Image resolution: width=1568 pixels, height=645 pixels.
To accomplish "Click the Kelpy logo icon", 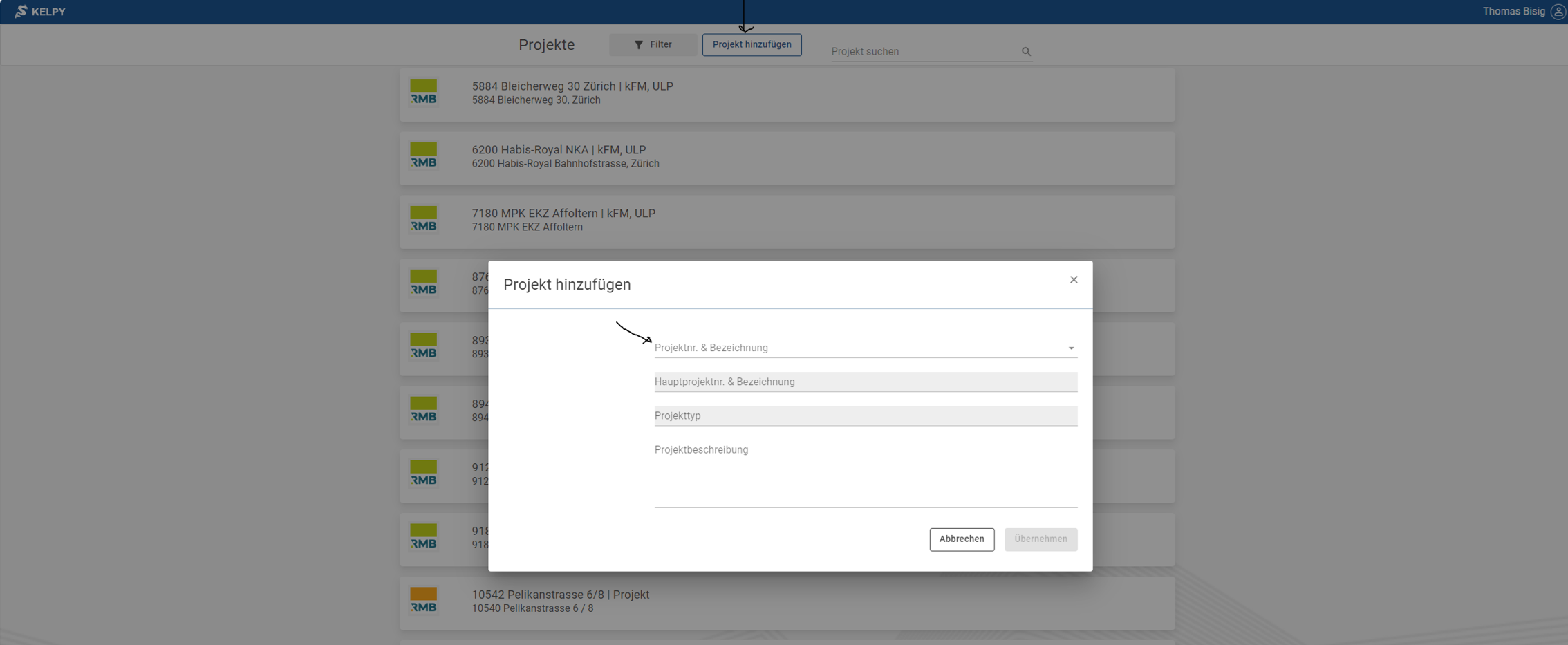I will pyautogui.click(x=21, y=11).
